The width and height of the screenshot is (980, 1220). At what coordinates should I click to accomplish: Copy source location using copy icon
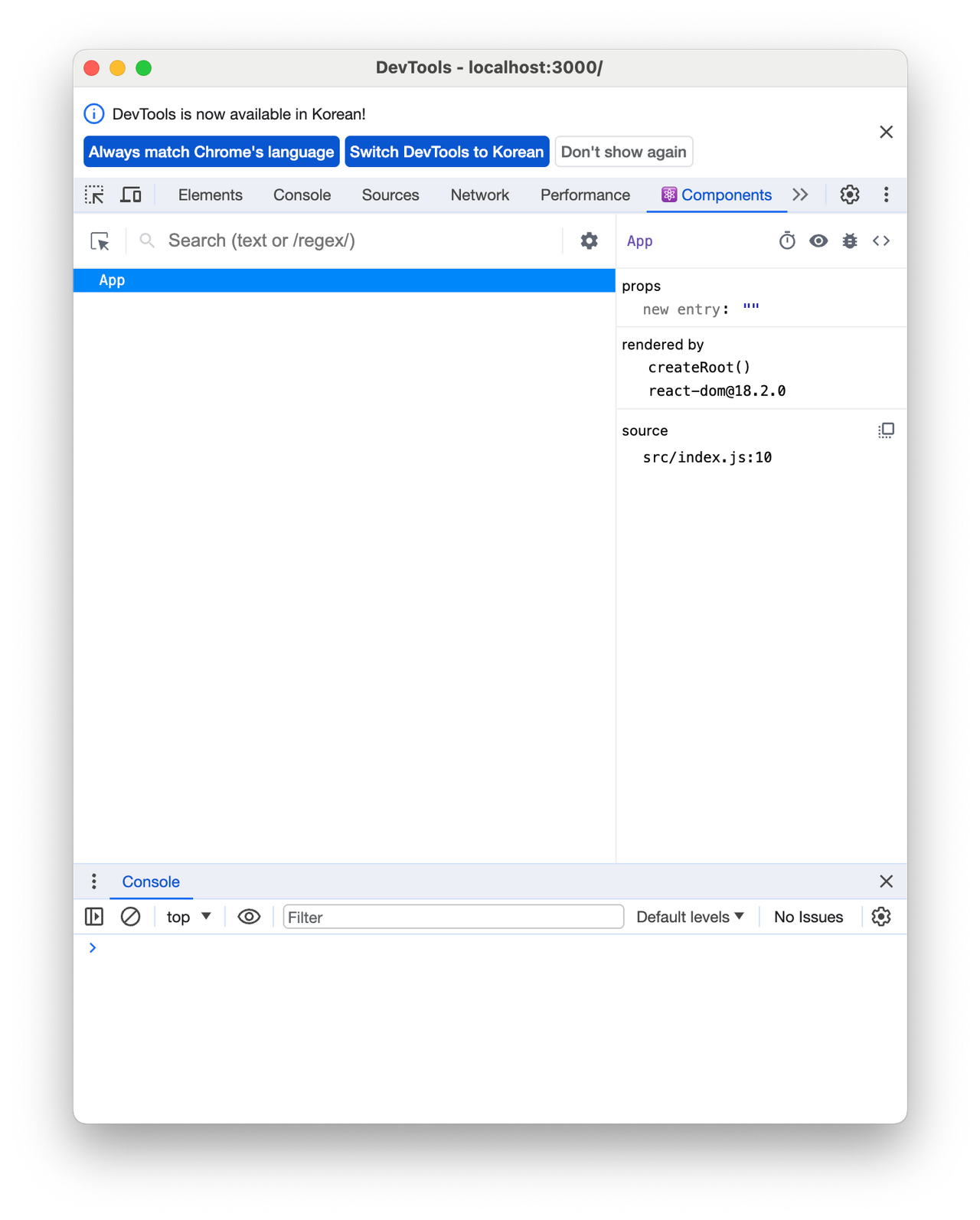pyautogui.click(x=886, y=430)
